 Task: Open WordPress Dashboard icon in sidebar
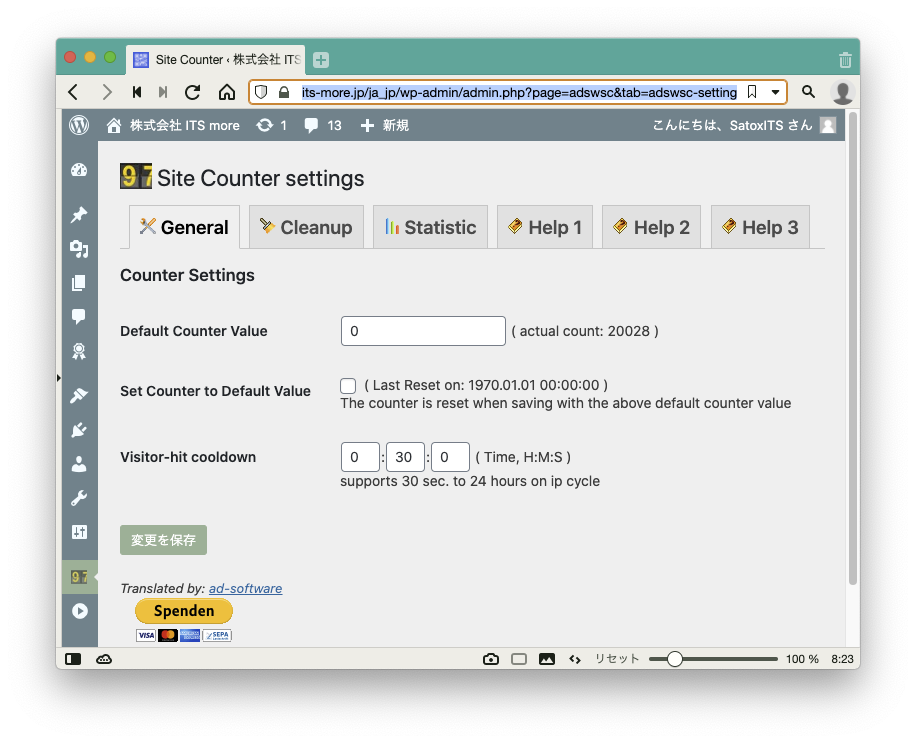(x=79, y=170)
